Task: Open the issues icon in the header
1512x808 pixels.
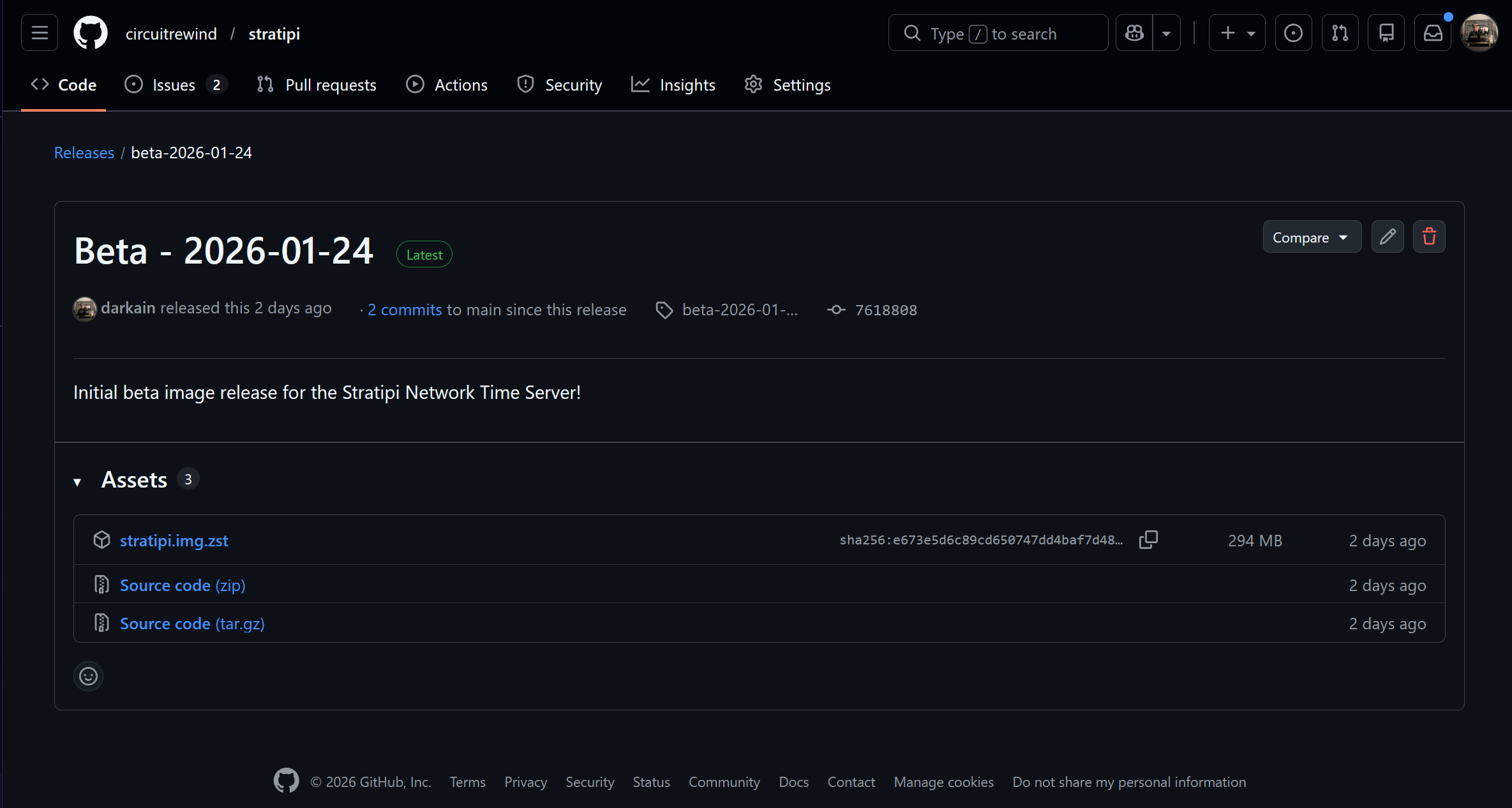Action: coord(1293,33)
